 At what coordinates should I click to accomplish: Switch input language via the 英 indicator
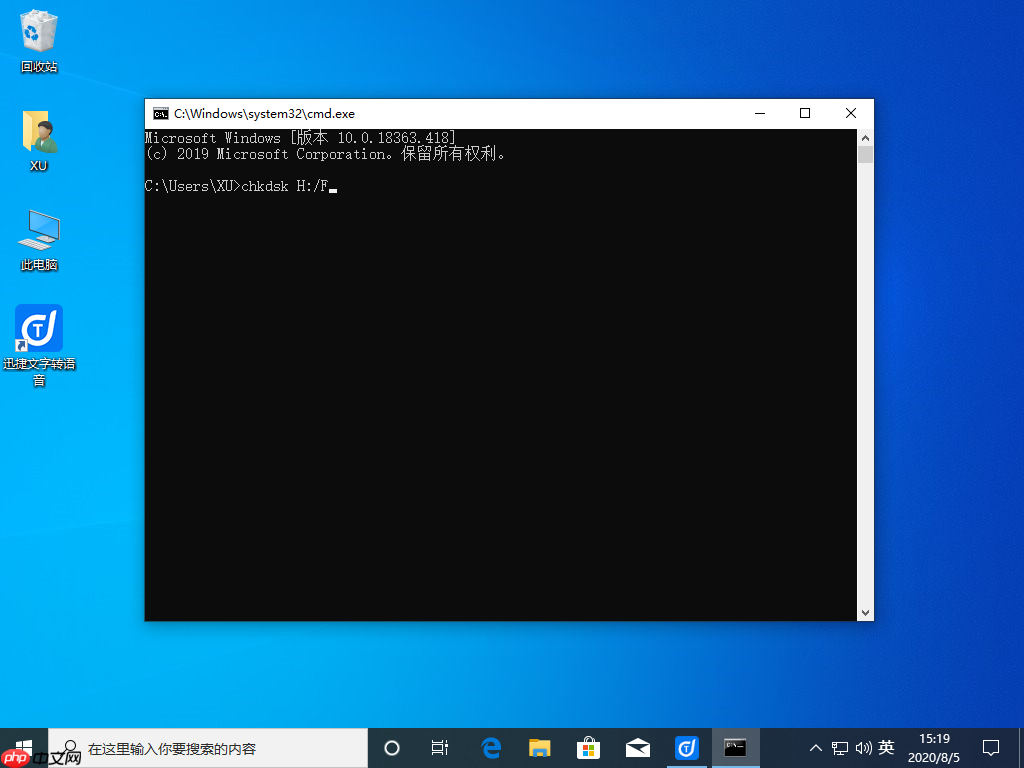(888, 747)
